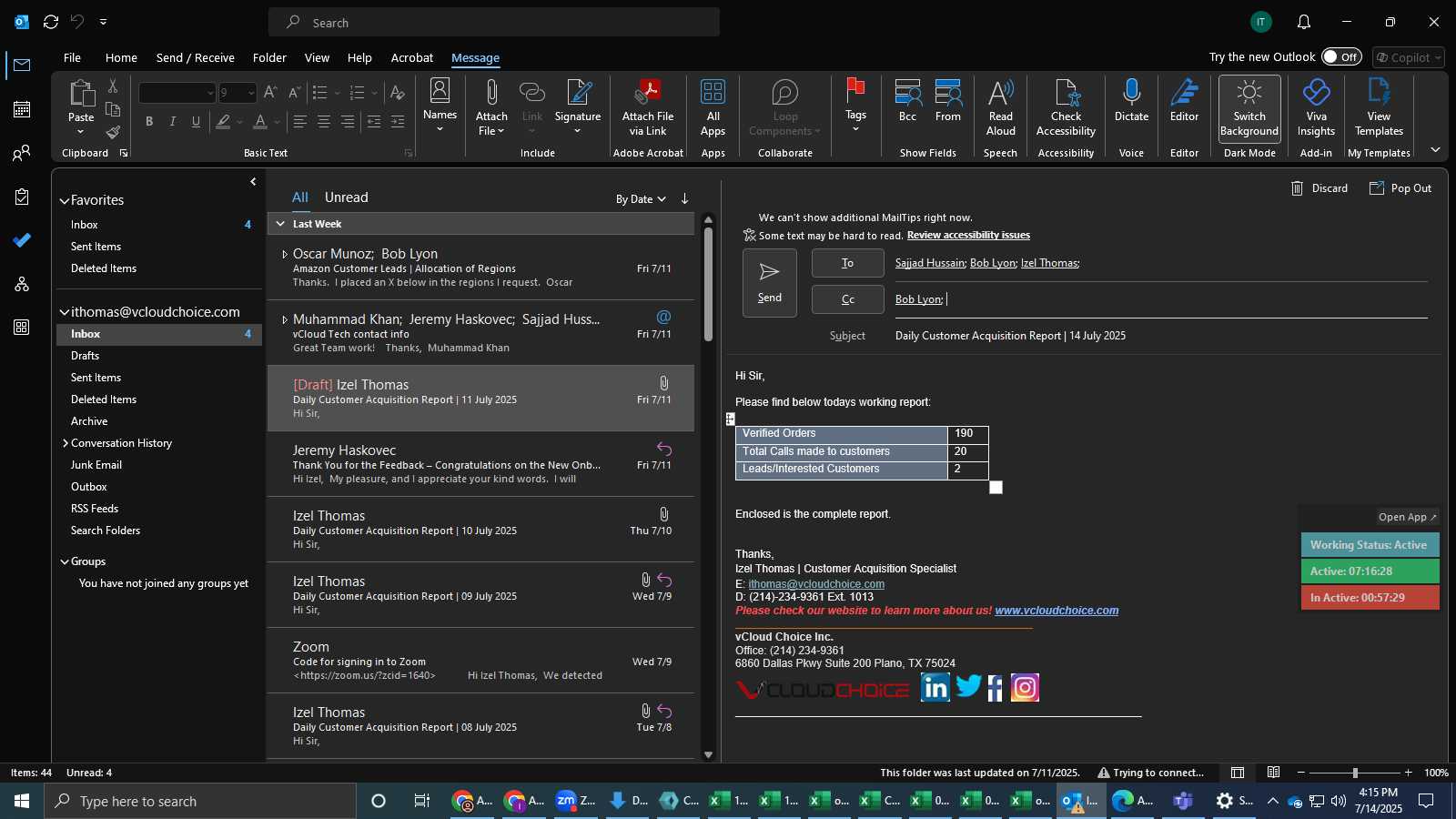This screenshot has width=1456, height=819.
Task: Start Read Aloud speech
Action: (1000, 106)
